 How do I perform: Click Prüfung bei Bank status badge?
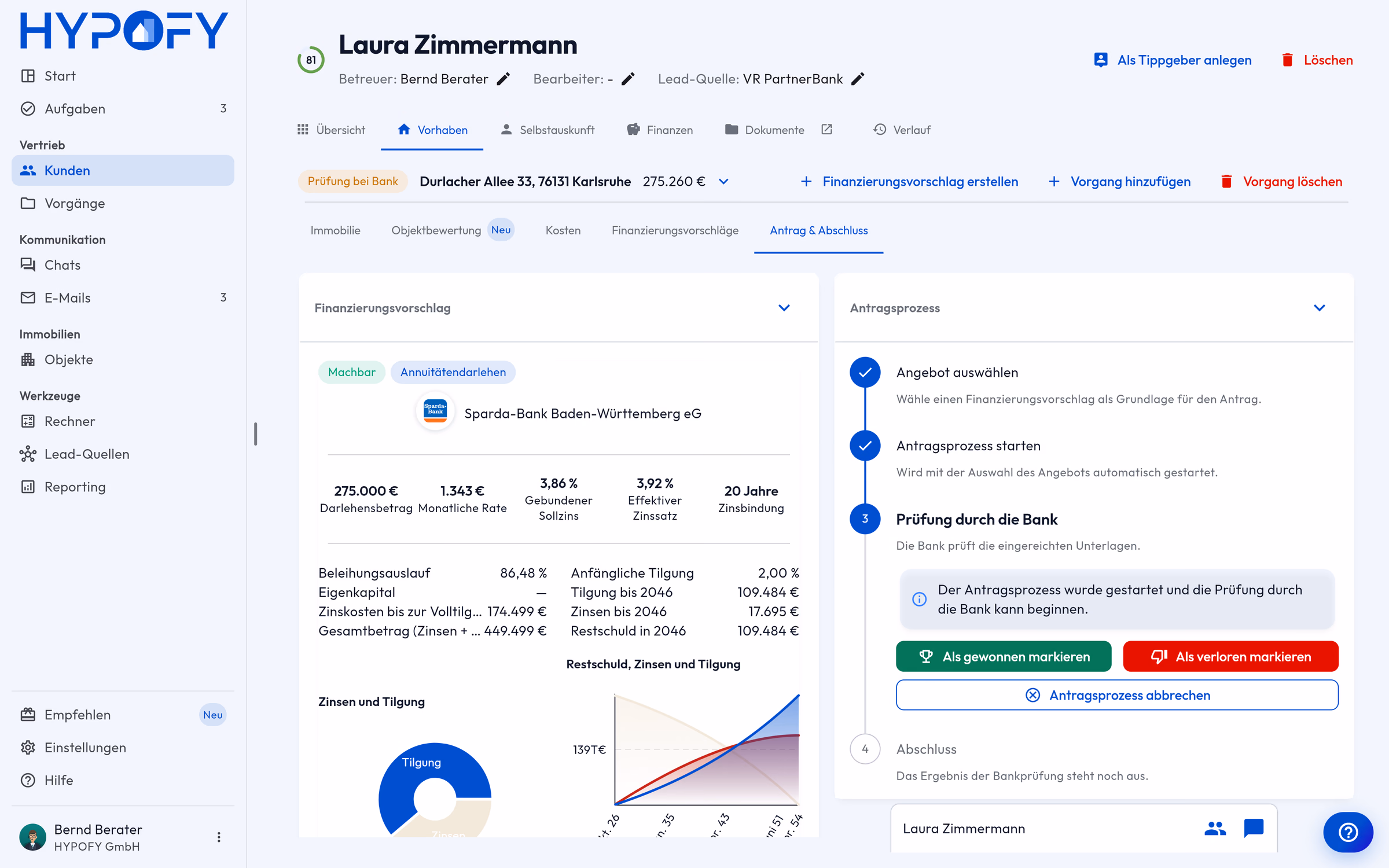tap(352, 182)
